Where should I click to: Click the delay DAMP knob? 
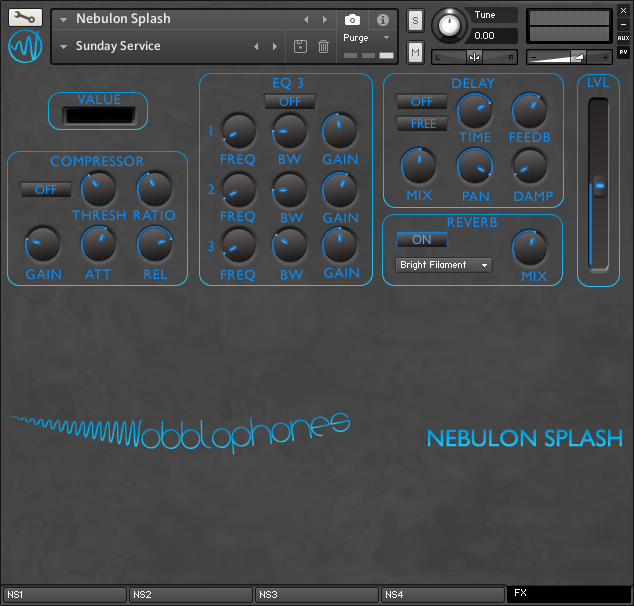pos(529,166)
